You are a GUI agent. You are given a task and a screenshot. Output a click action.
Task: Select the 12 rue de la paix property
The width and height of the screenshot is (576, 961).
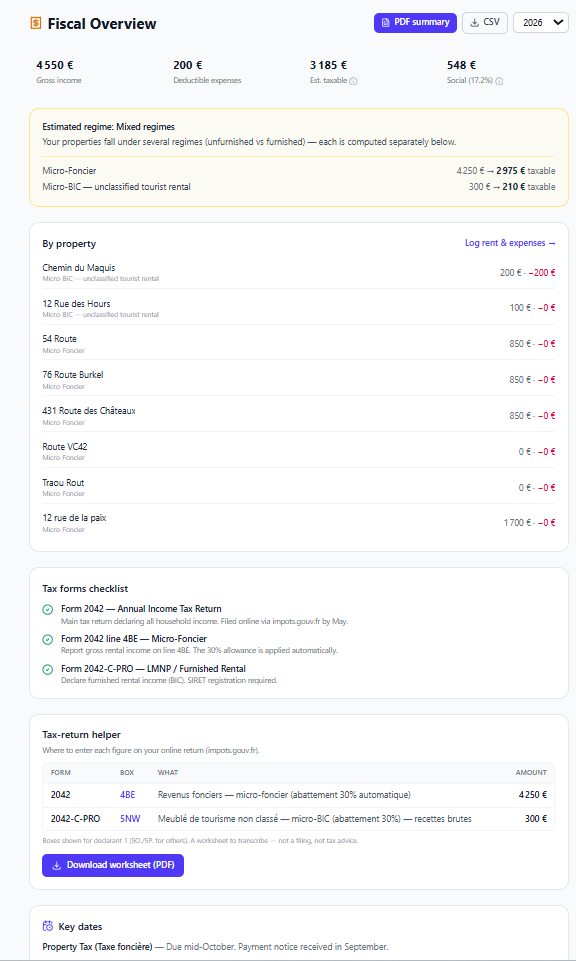tap(299, 523)
